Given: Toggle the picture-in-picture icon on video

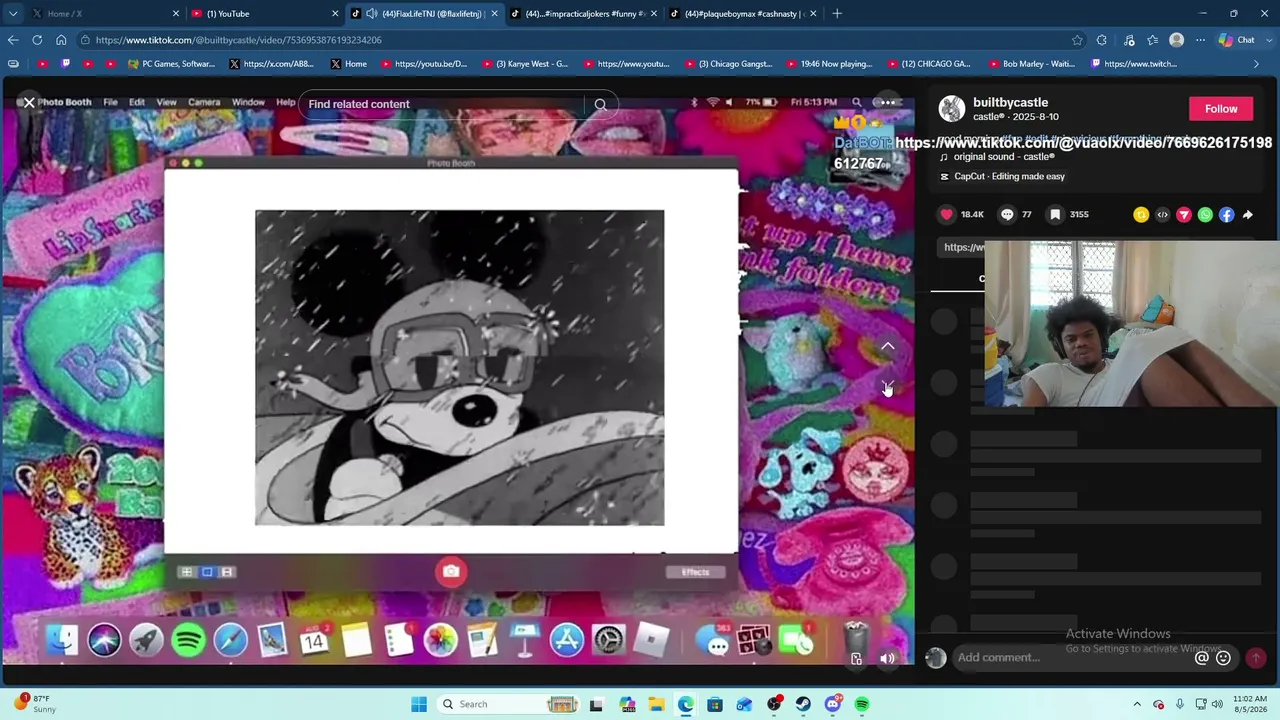Looking at the screenshot, I should [x=856, y=658].
